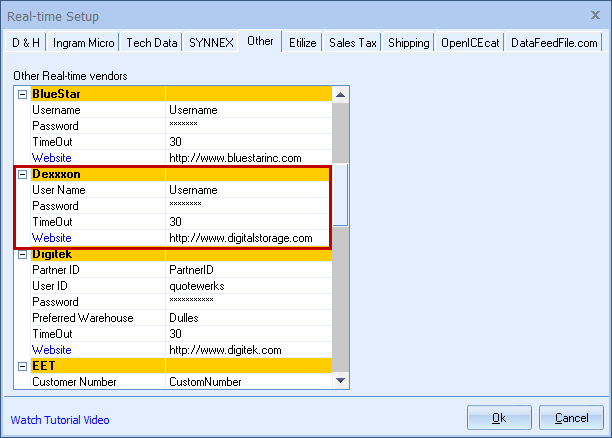Click the vendor list scrollbar thumb
Screen dimensions: 612x438
tap(340, 195)
